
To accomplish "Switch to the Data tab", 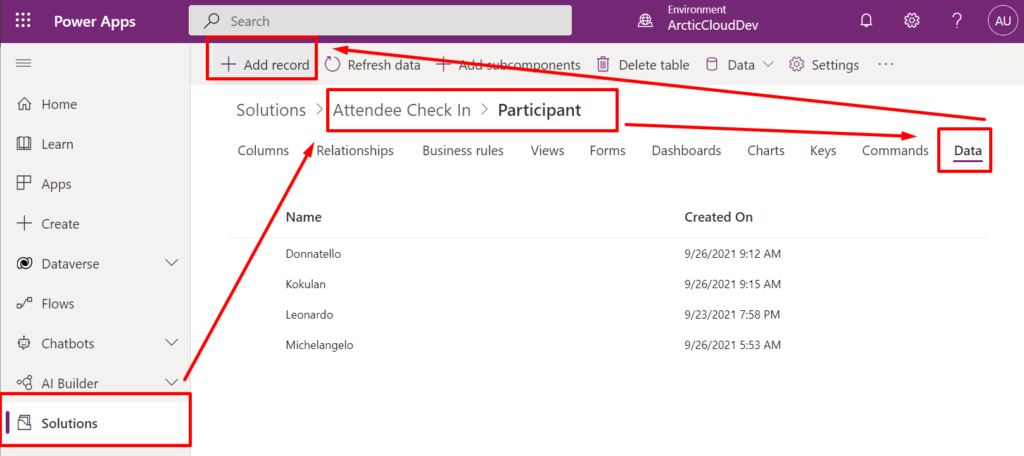I will pos(968,152).
